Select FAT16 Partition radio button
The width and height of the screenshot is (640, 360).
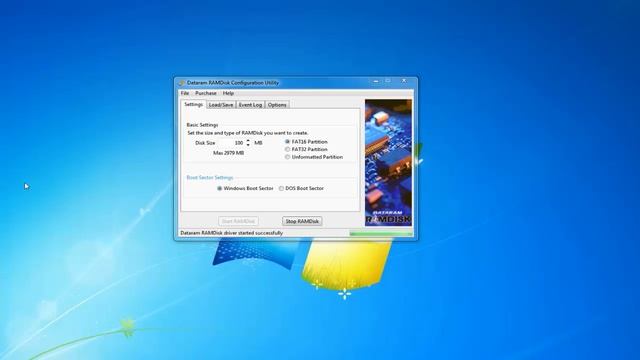tap(287, 142)
